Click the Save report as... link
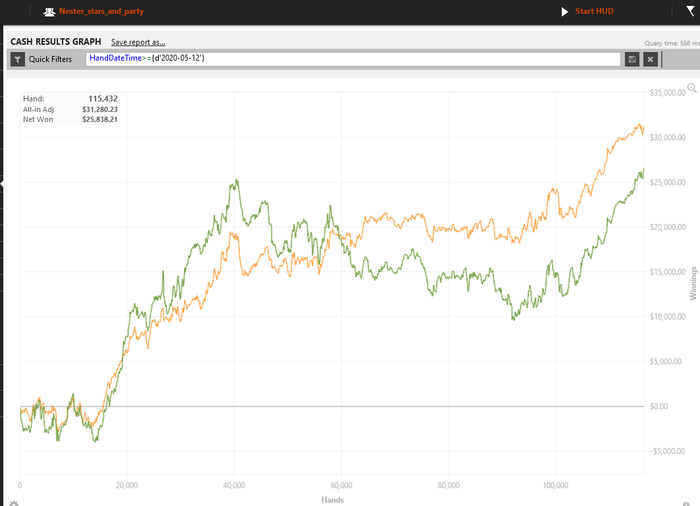This screenshot has height=506, width=700. click(x=138, y=42)
